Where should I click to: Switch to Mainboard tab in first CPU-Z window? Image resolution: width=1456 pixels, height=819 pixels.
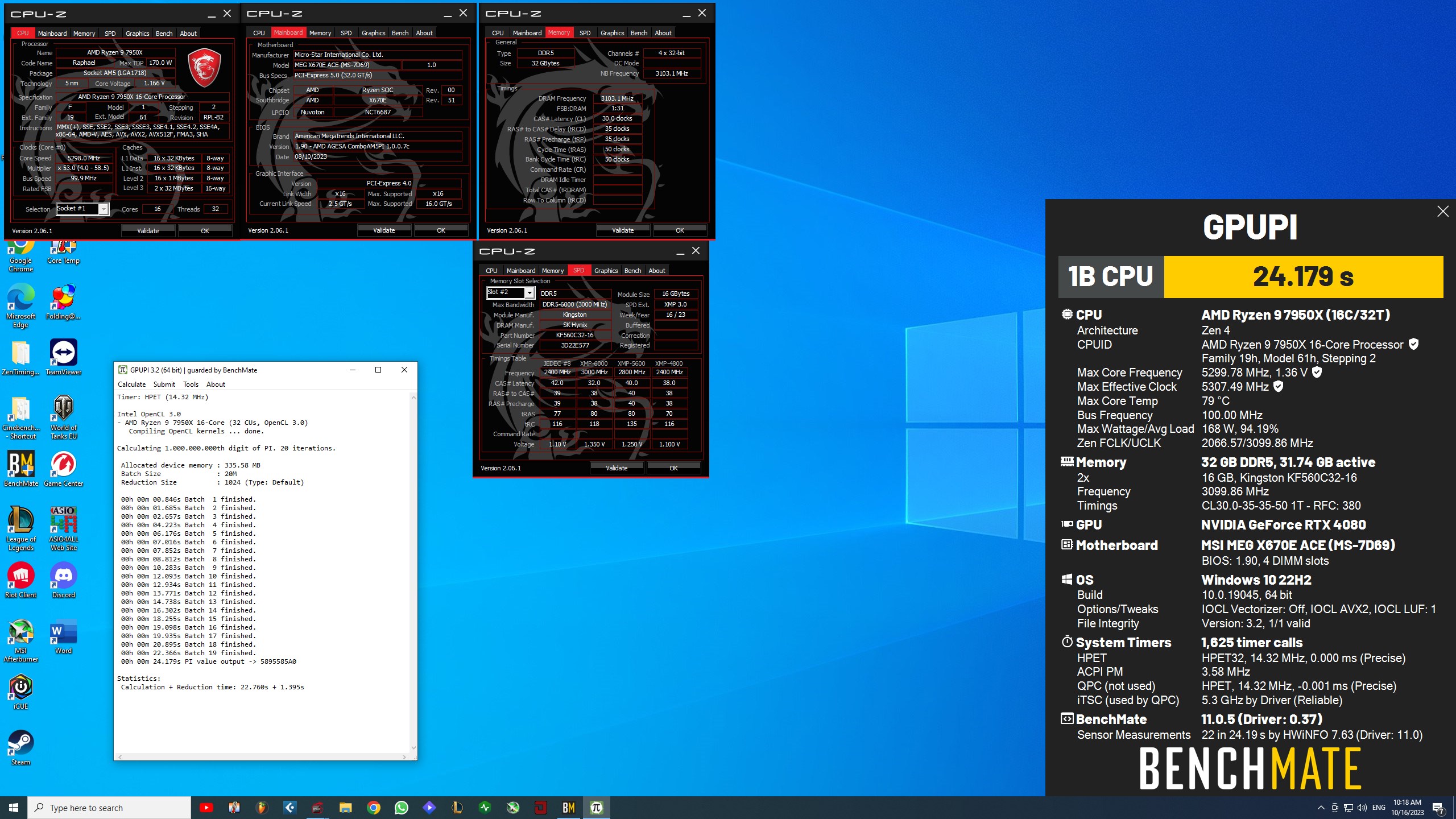coord(52,34)
